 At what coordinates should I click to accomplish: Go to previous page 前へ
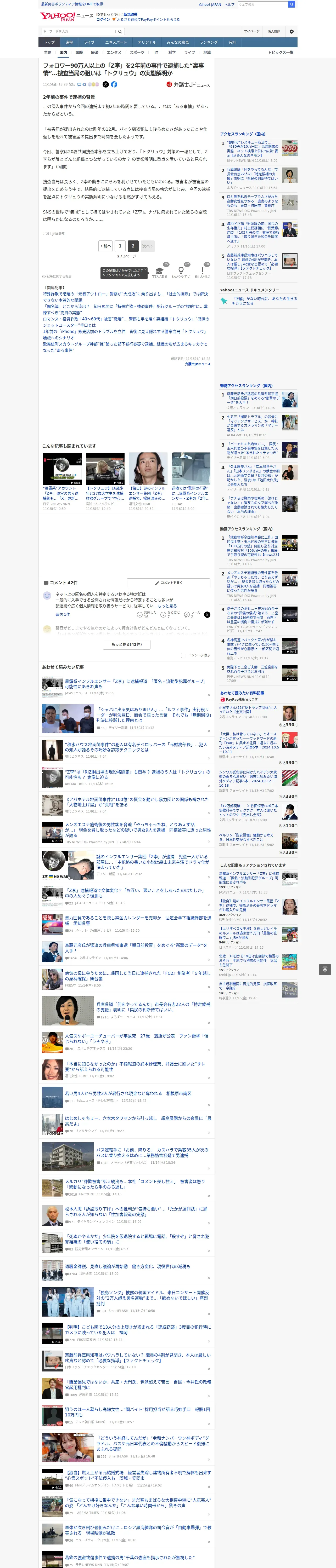(105, 246)
